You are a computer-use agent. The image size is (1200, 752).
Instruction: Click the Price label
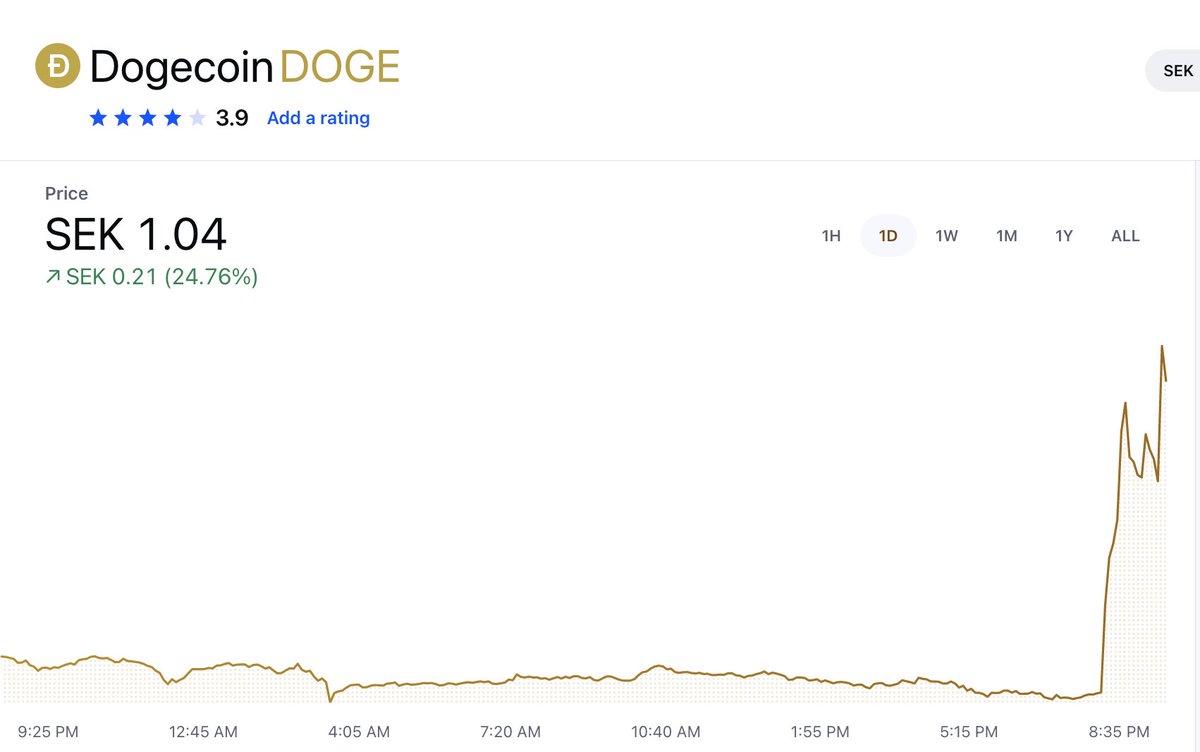(66, 193)
